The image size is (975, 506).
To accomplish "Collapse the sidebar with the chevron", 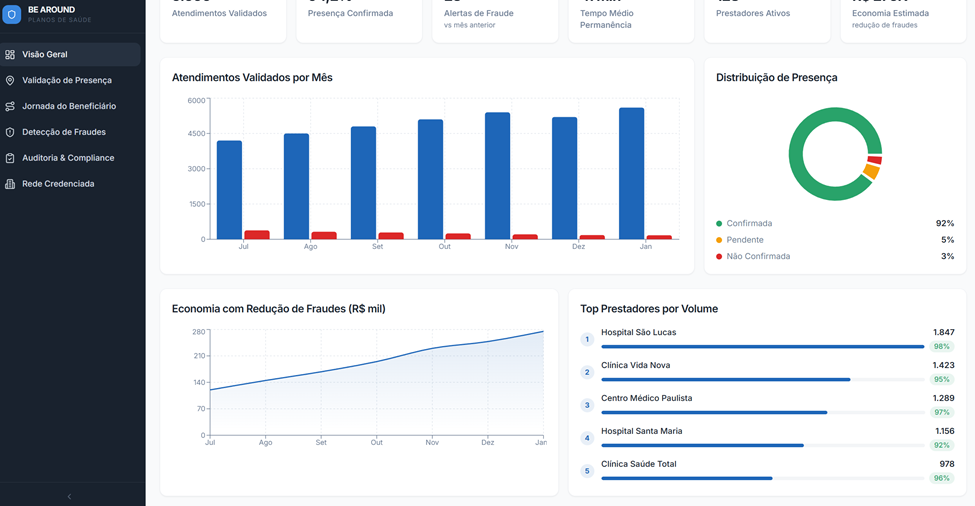I will click(69, 496).
